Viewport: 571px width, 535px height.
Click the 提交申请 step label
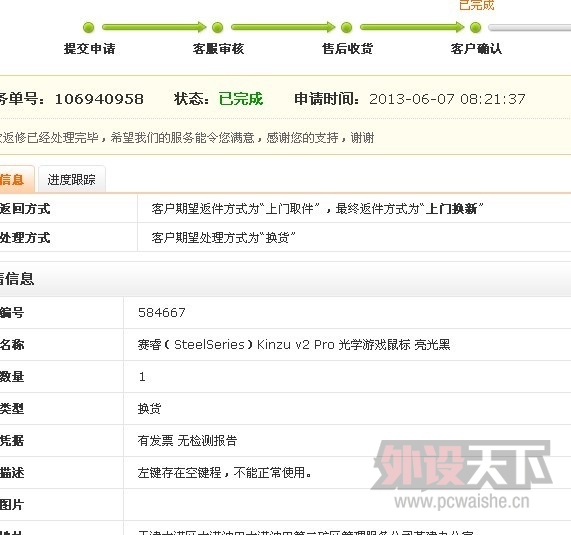[89, 48]
